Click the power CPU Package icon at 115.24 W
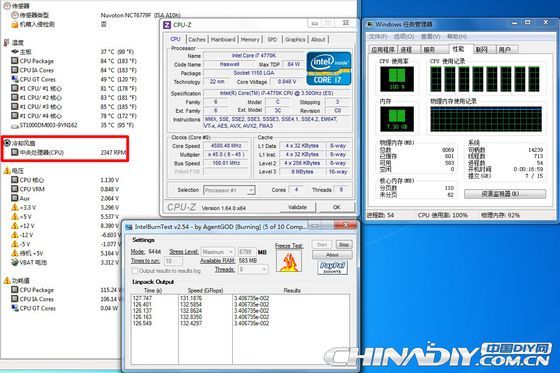The height and width of the screenshot is (373, 560). (14, 289)
